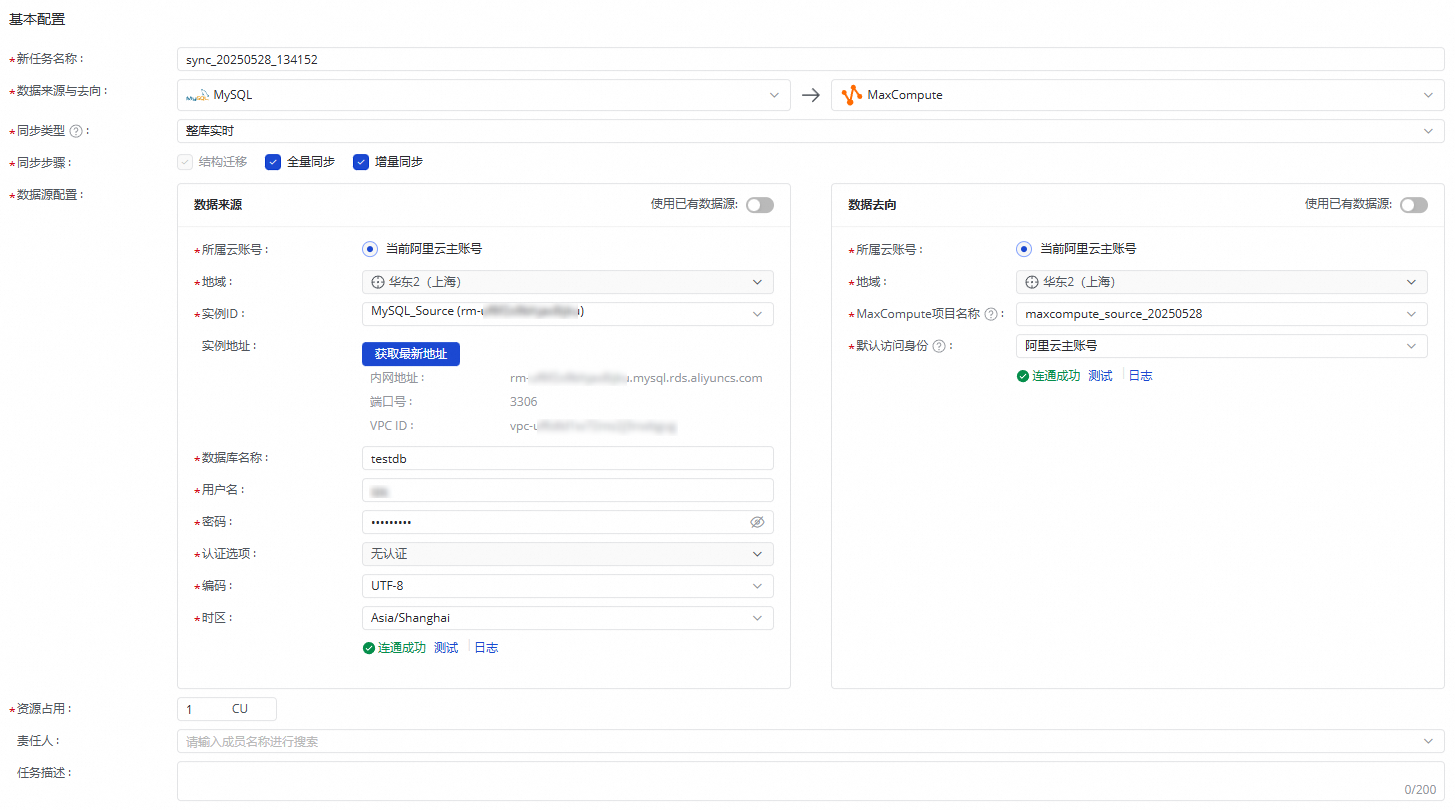
Task: Uncheck the 增量同步 checkbox
Action: (x=361, y=162)
